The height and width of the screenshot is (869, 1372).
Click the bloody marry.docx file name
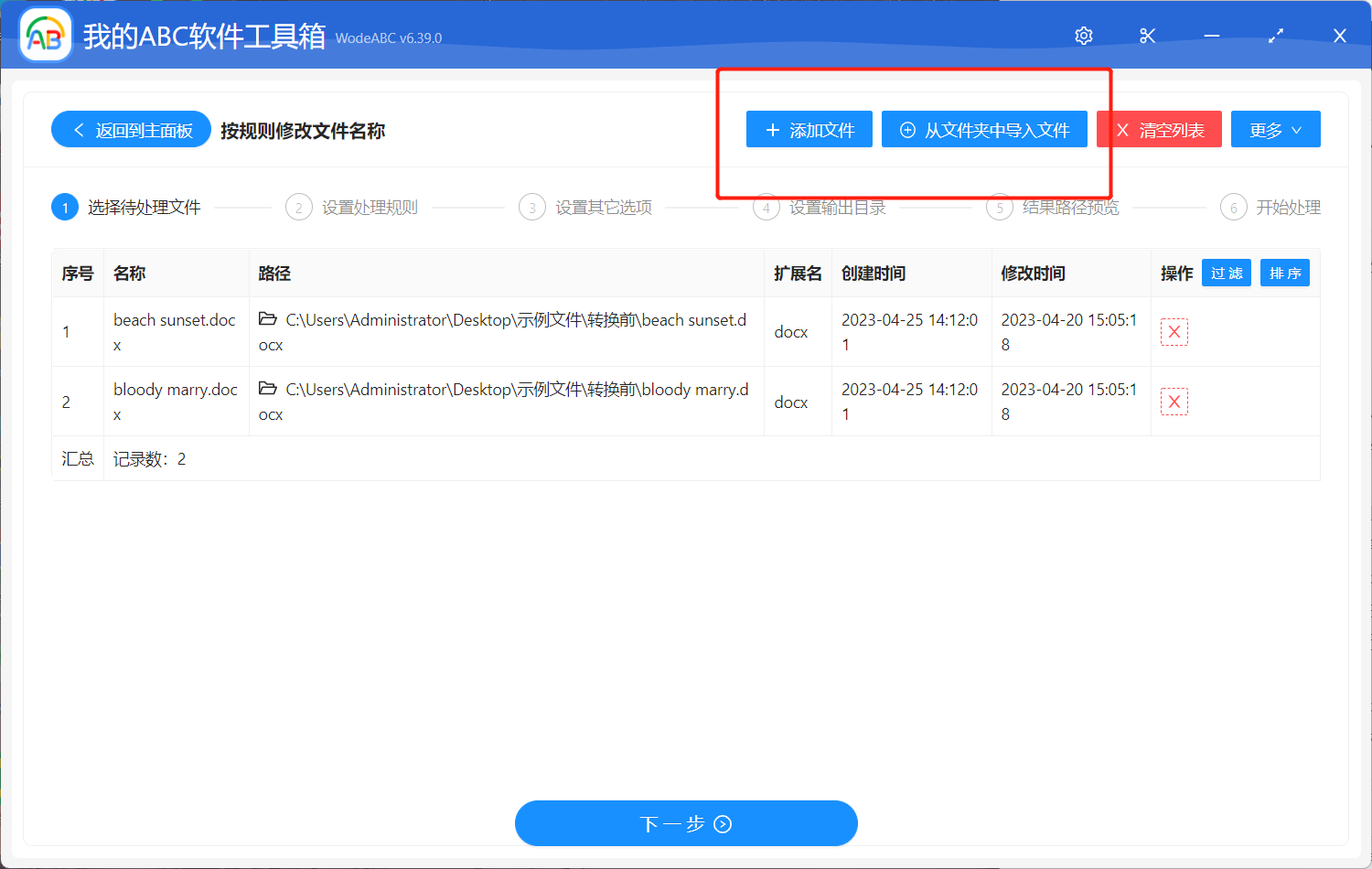[x=174, y=401]
